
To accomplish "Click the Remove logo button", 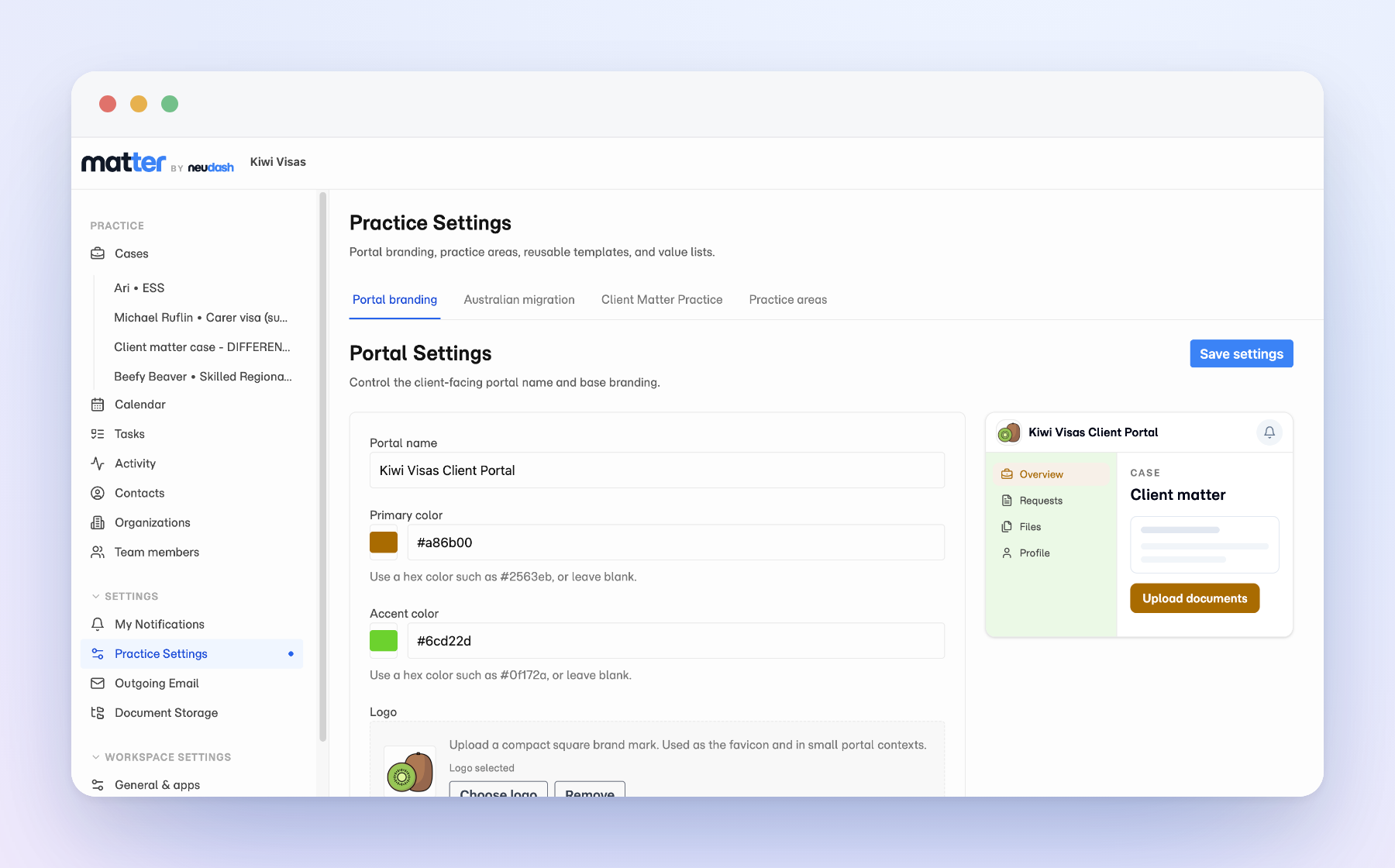I will pyautogui.click(x=590, y=790).
